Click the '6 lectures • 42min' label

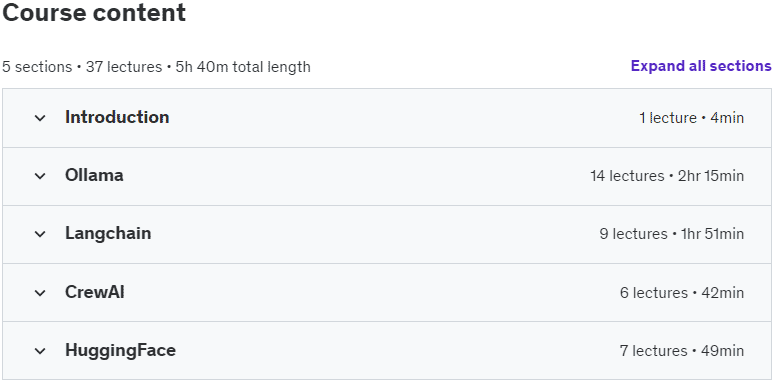pyautogui.click(x=682, y=293)
